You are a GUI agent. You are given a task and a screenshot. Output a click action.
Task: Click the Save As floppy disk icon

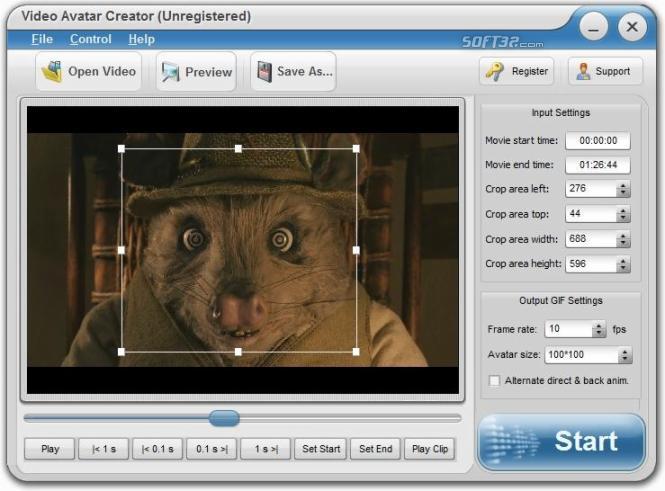click(264, 72)
